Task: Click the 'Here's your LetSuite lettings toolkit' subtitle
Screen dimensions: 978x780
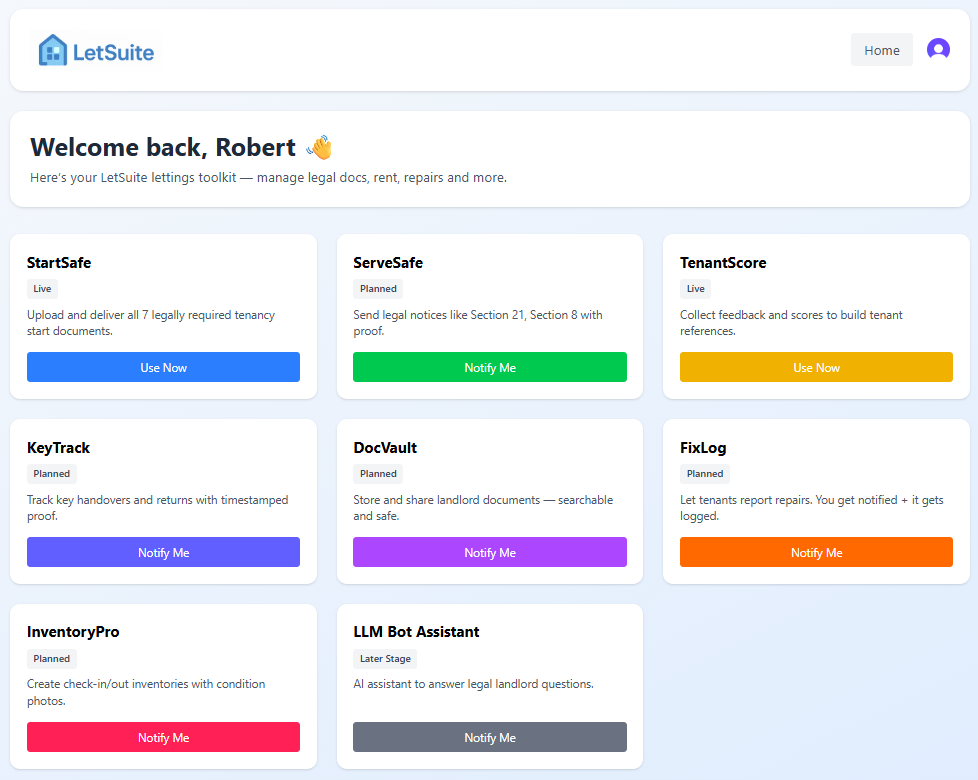Action: (268, 178)
